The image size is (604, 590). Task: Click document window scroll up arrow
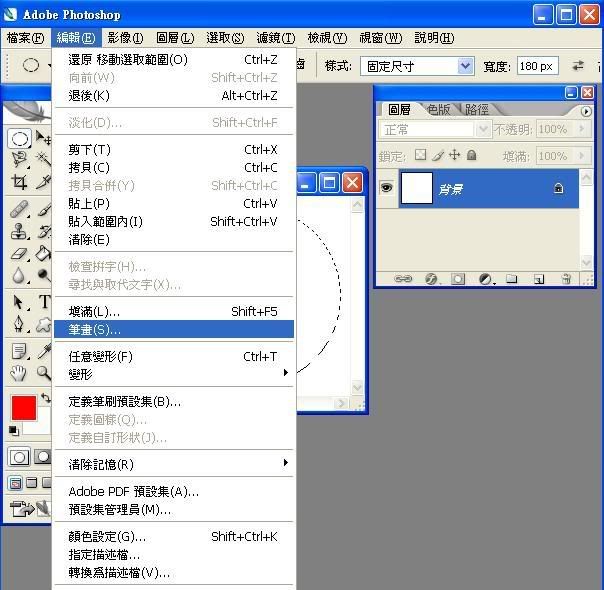[357, 205]
